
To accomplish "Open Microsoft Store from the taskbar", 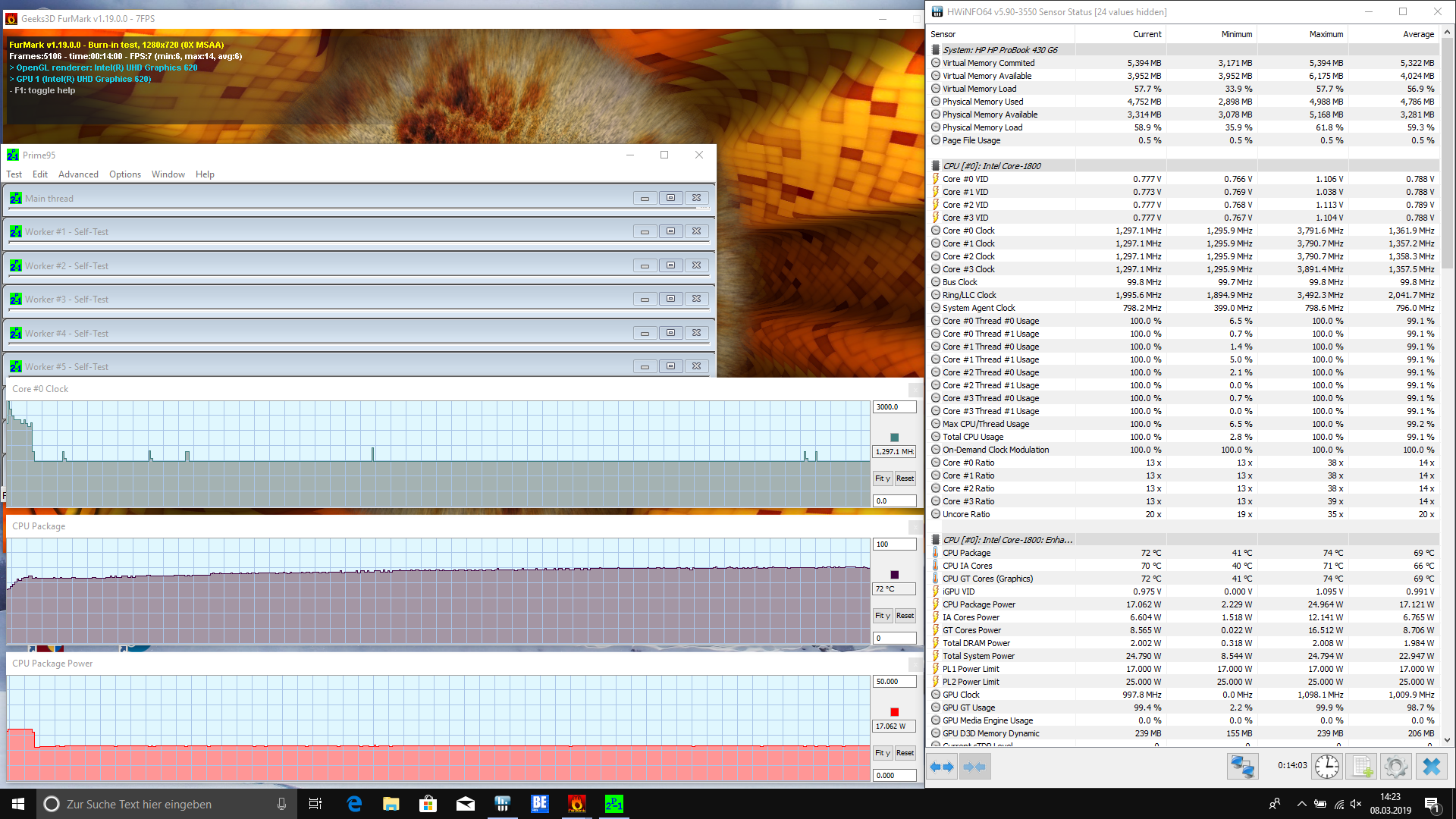I will click(x=428, y=804).
